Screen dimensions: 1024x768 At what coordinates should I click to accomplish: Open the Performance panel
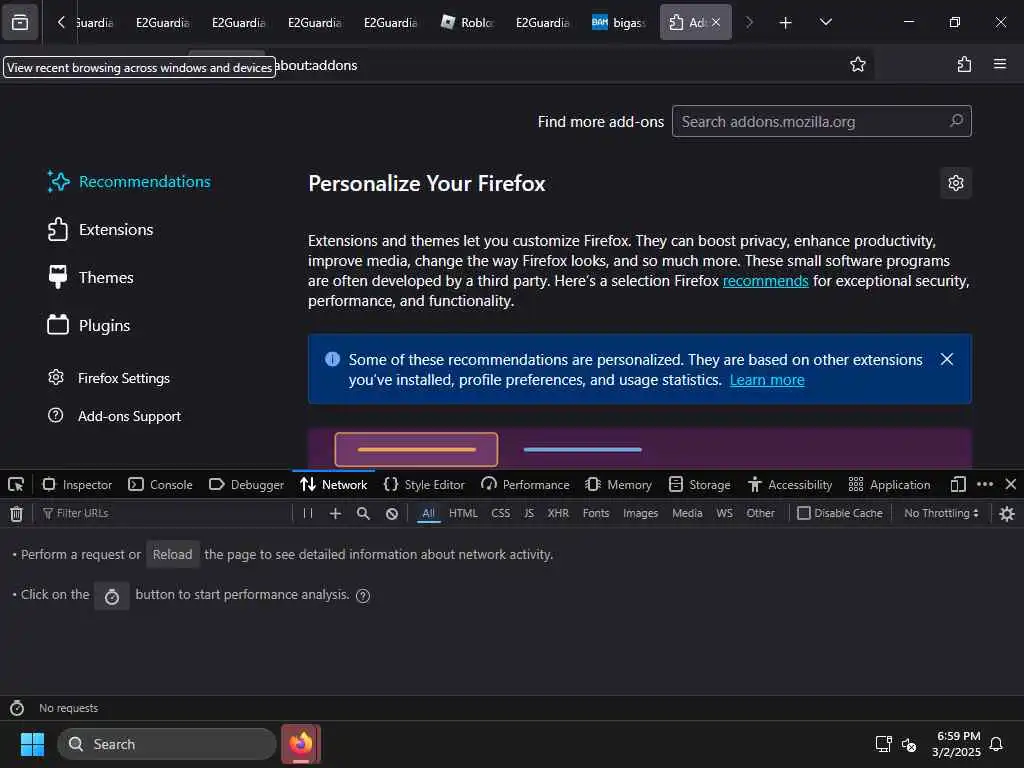coord(525,485)
